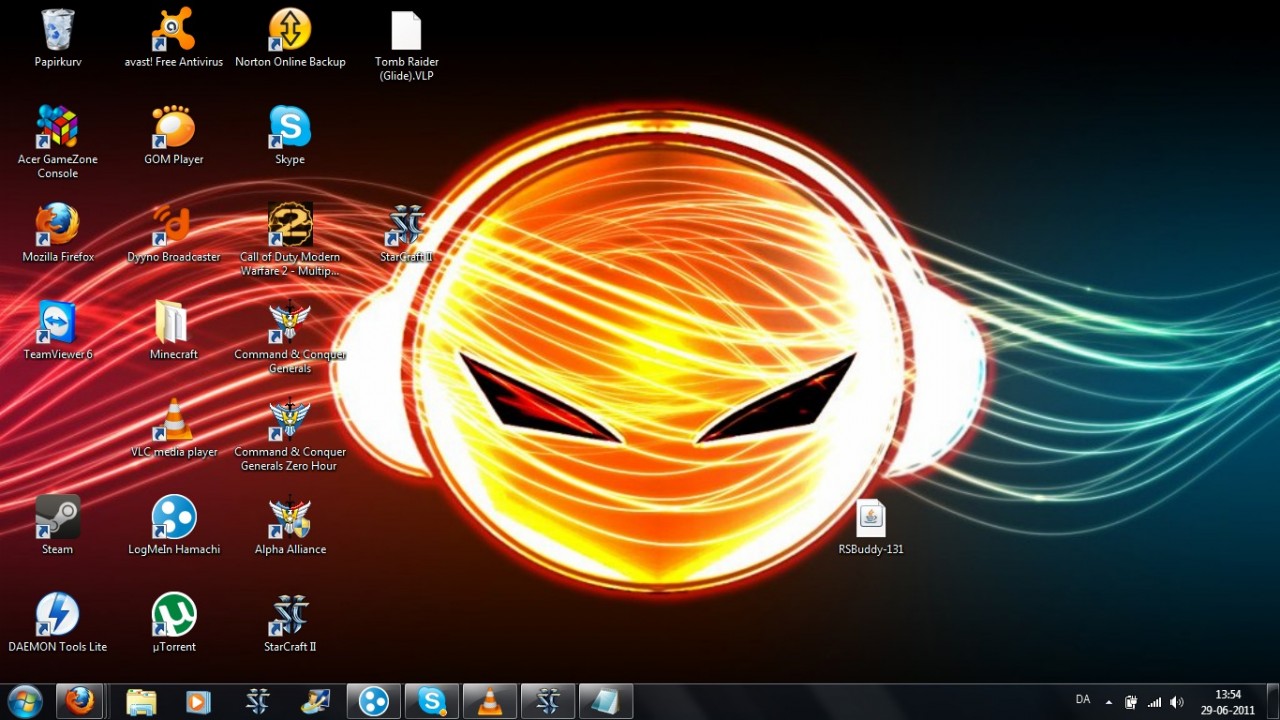
Task: Open the network signal tray icon
Action: [x=1155, y=702]
